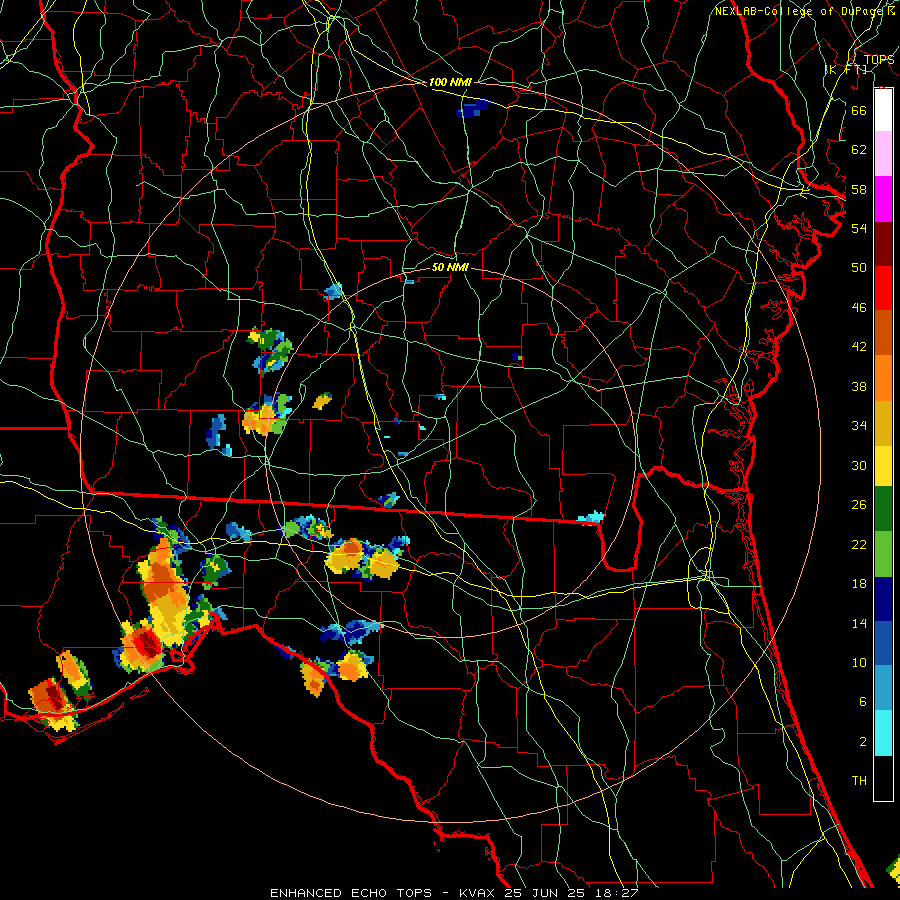Click the '50 NMI' range ring label
The image size is (900, 900).
[x=450, y=267]
